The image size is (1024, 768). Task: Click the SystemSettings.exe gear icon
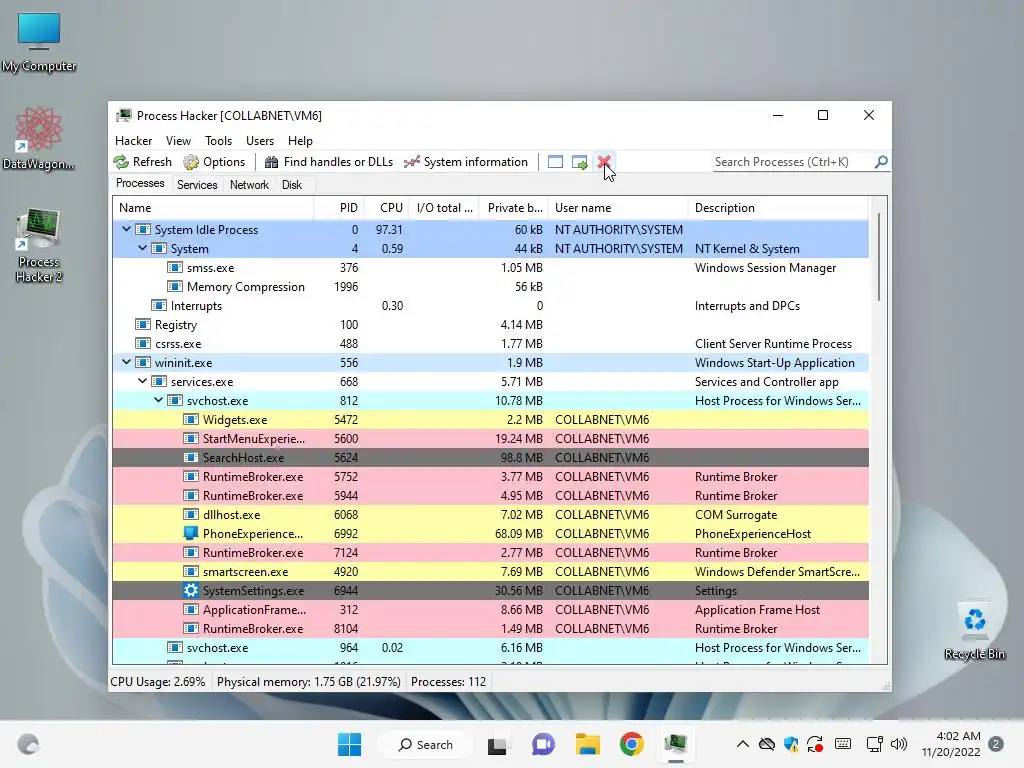coord(191,590)
